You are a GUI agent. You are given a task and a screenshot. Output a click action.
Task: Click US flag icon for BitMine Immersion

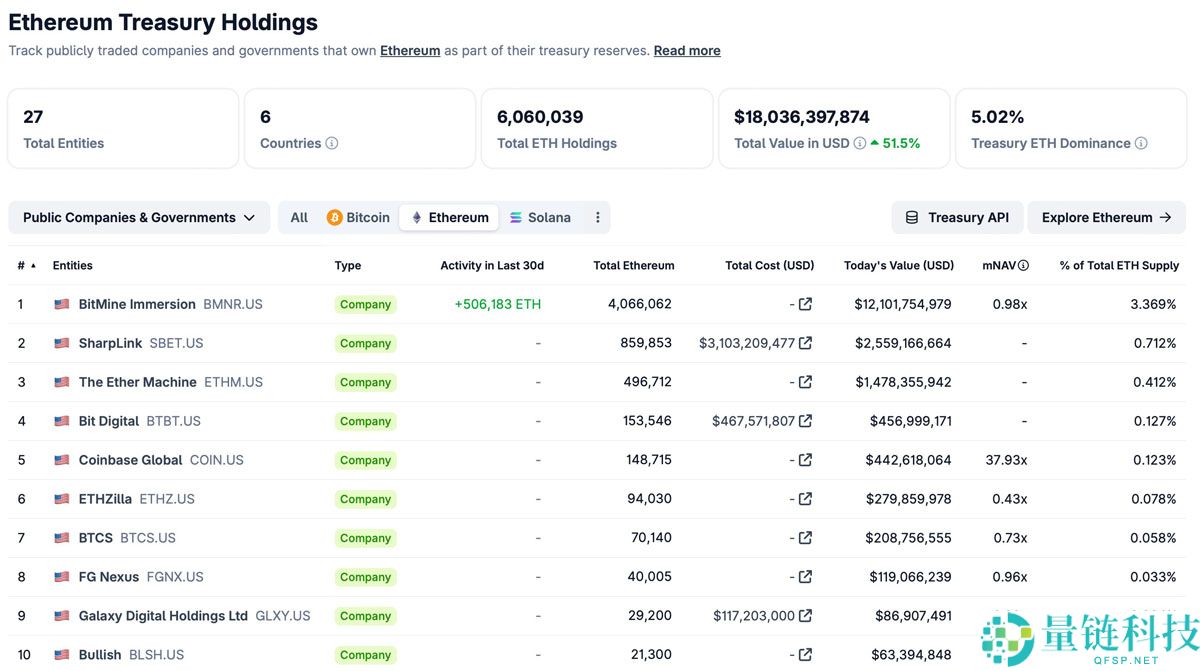(x=62, y=304)
